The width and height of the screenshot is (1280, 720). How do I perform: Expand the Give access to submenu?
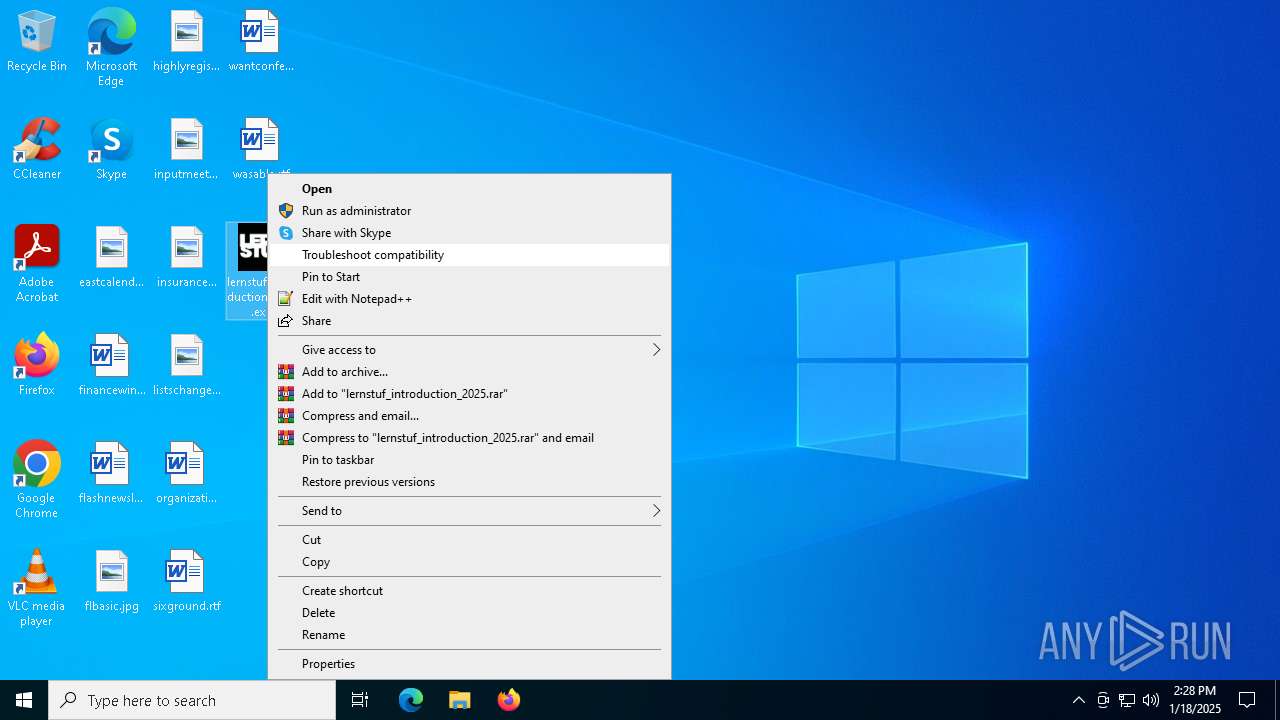click(x=469, y=350)
